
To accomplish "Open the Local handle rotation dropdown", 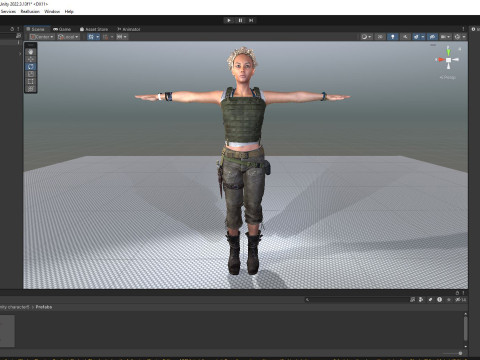I will click(68, 37).
